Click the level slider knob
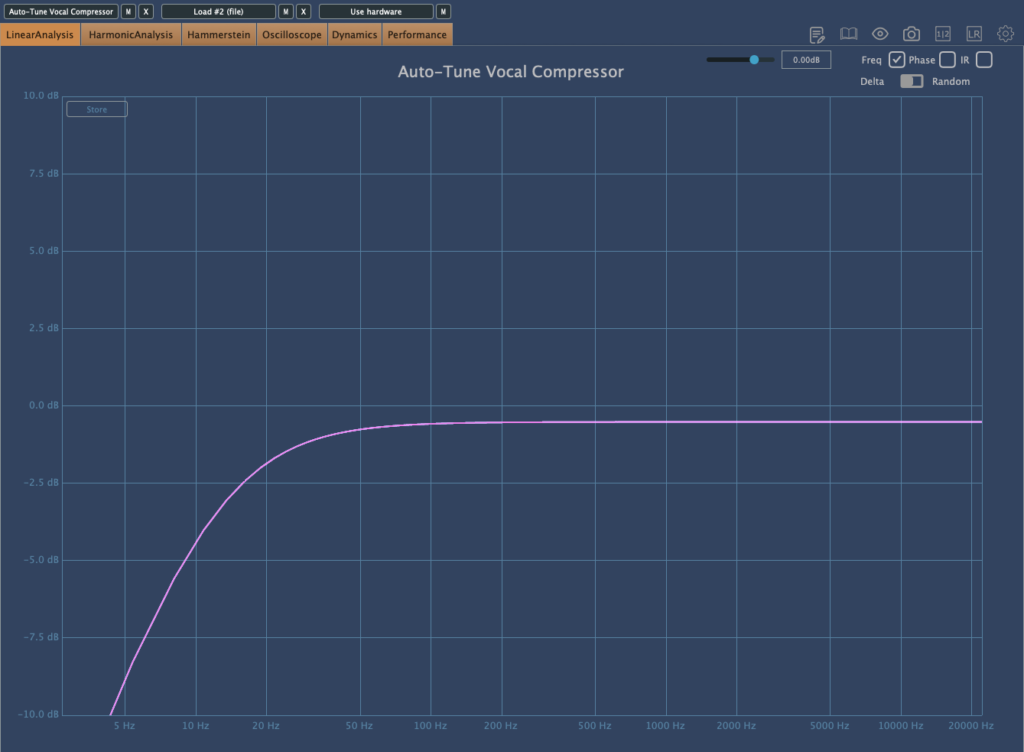Viewport: 1024px width, 752px height. [x=754, y=59]
